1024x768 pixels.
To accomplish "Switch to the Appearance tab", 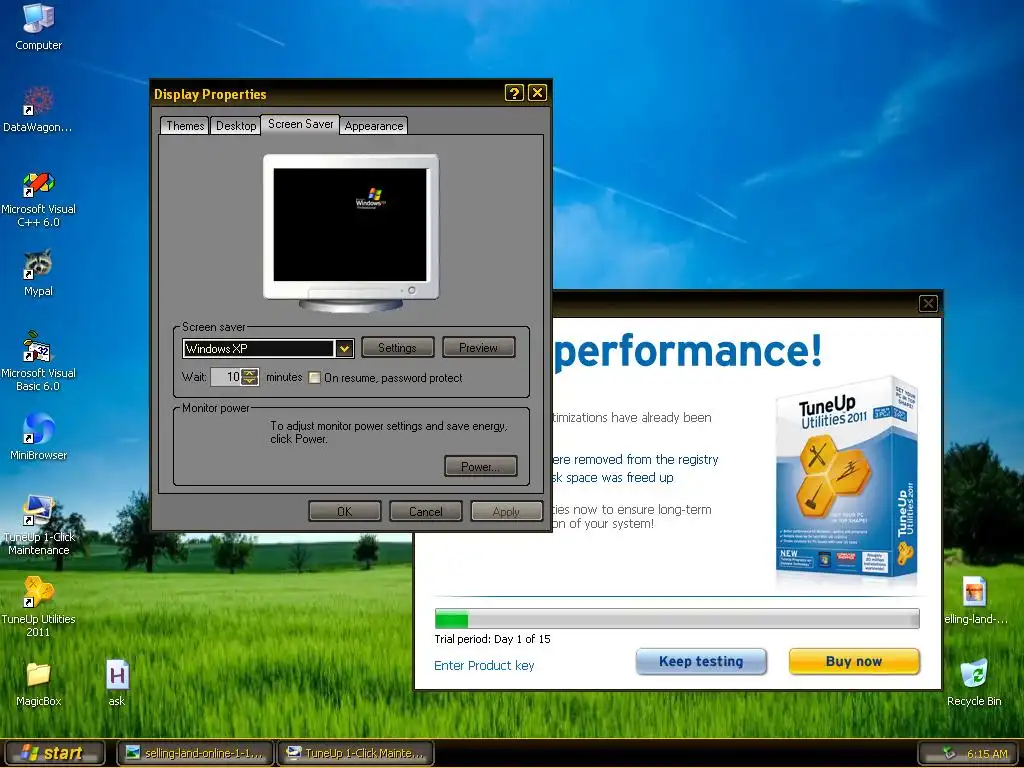I will 374,125.
